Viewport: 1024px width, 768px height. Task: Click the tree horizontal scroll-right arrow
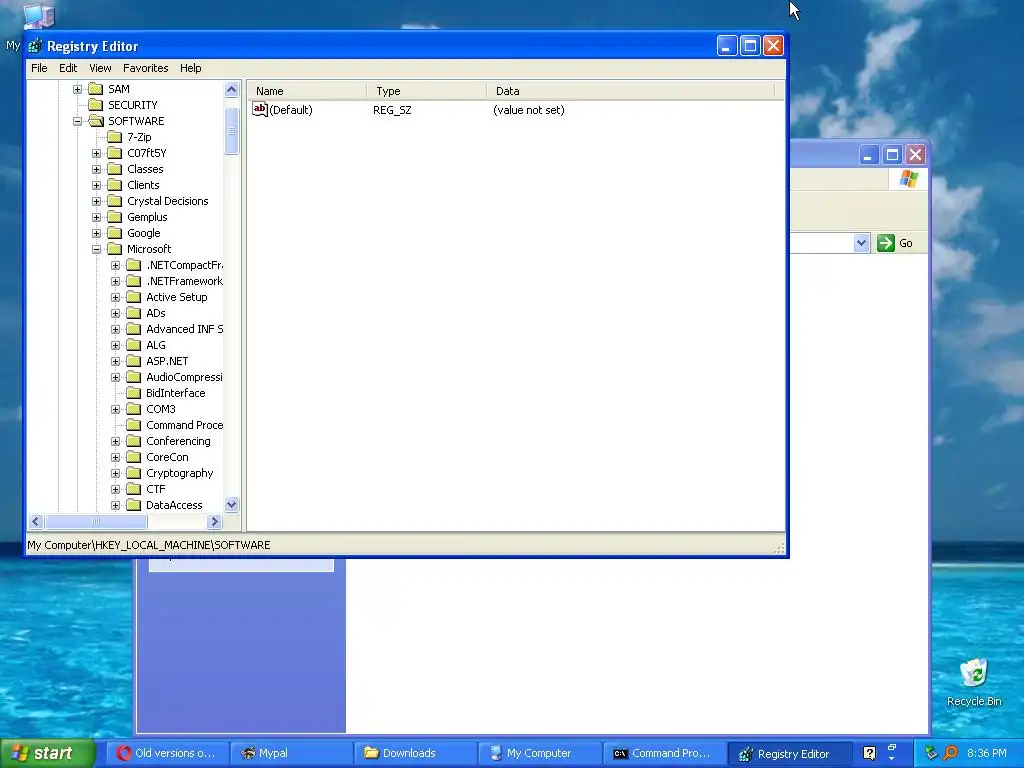(x=214, y=522)
